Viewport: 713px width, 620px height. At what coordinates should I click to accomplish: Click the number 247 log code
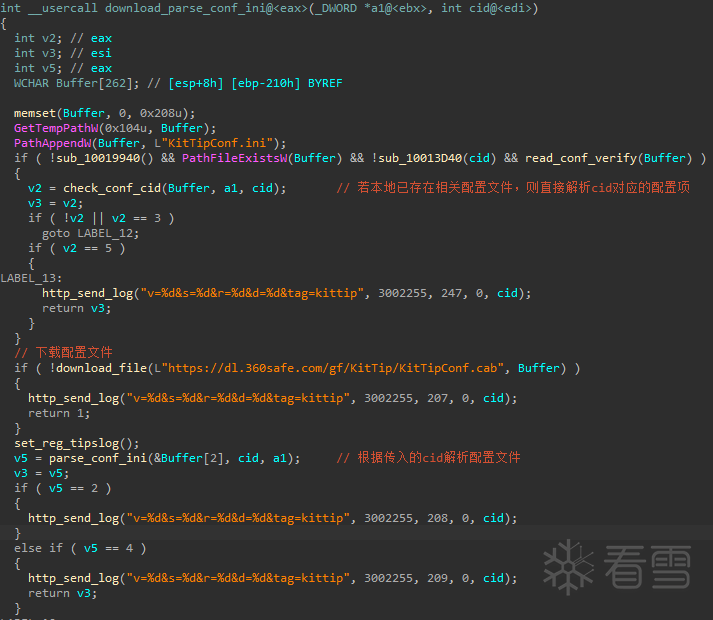451,293
